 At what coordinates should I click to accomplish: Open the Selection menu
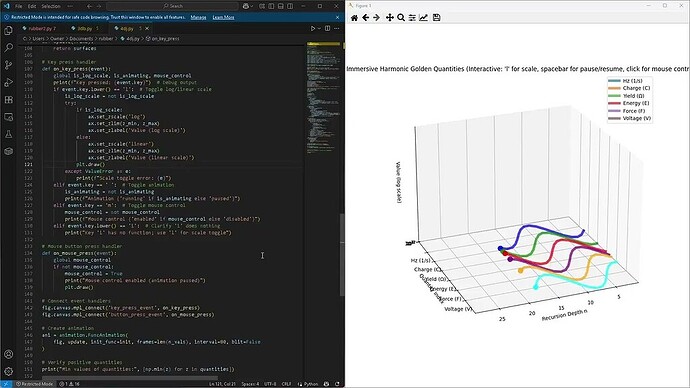click(51, 6)
